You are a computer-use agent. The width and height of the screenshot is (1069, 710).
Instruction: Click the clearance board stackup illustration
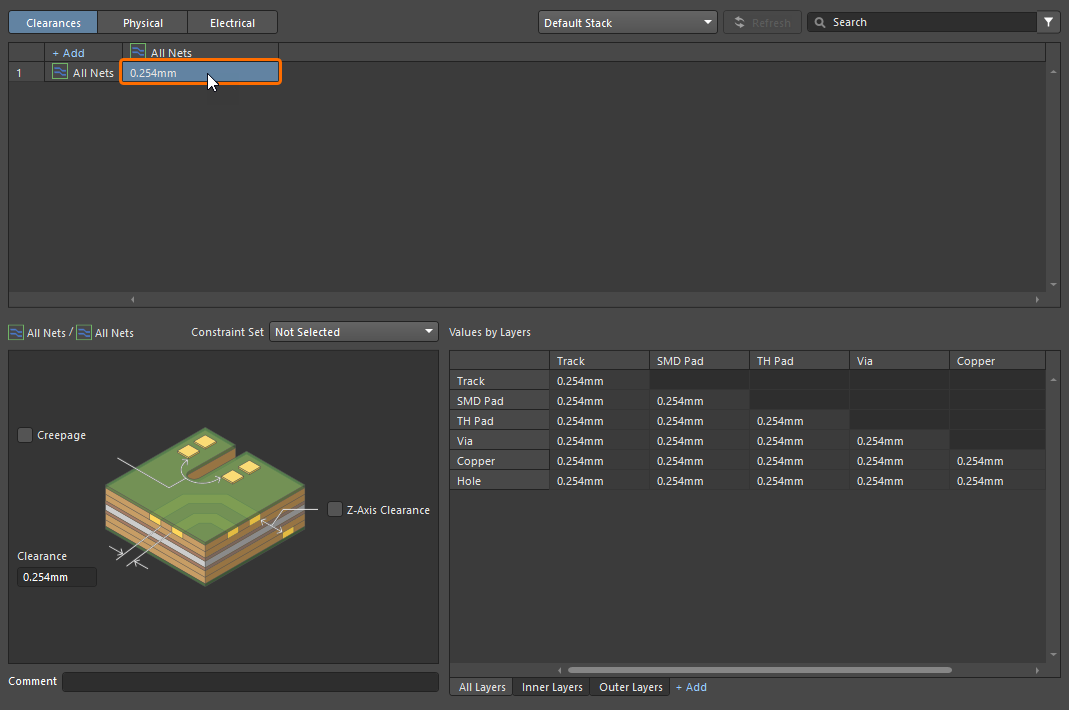point(205,508)
